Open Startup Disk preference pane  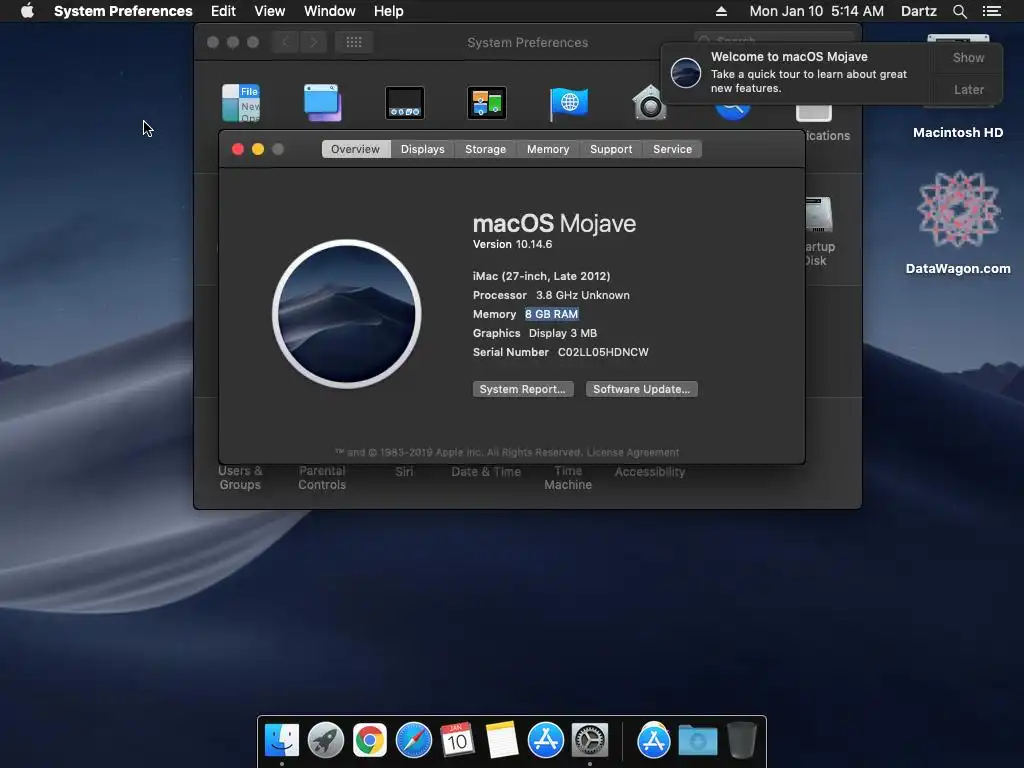819,231
